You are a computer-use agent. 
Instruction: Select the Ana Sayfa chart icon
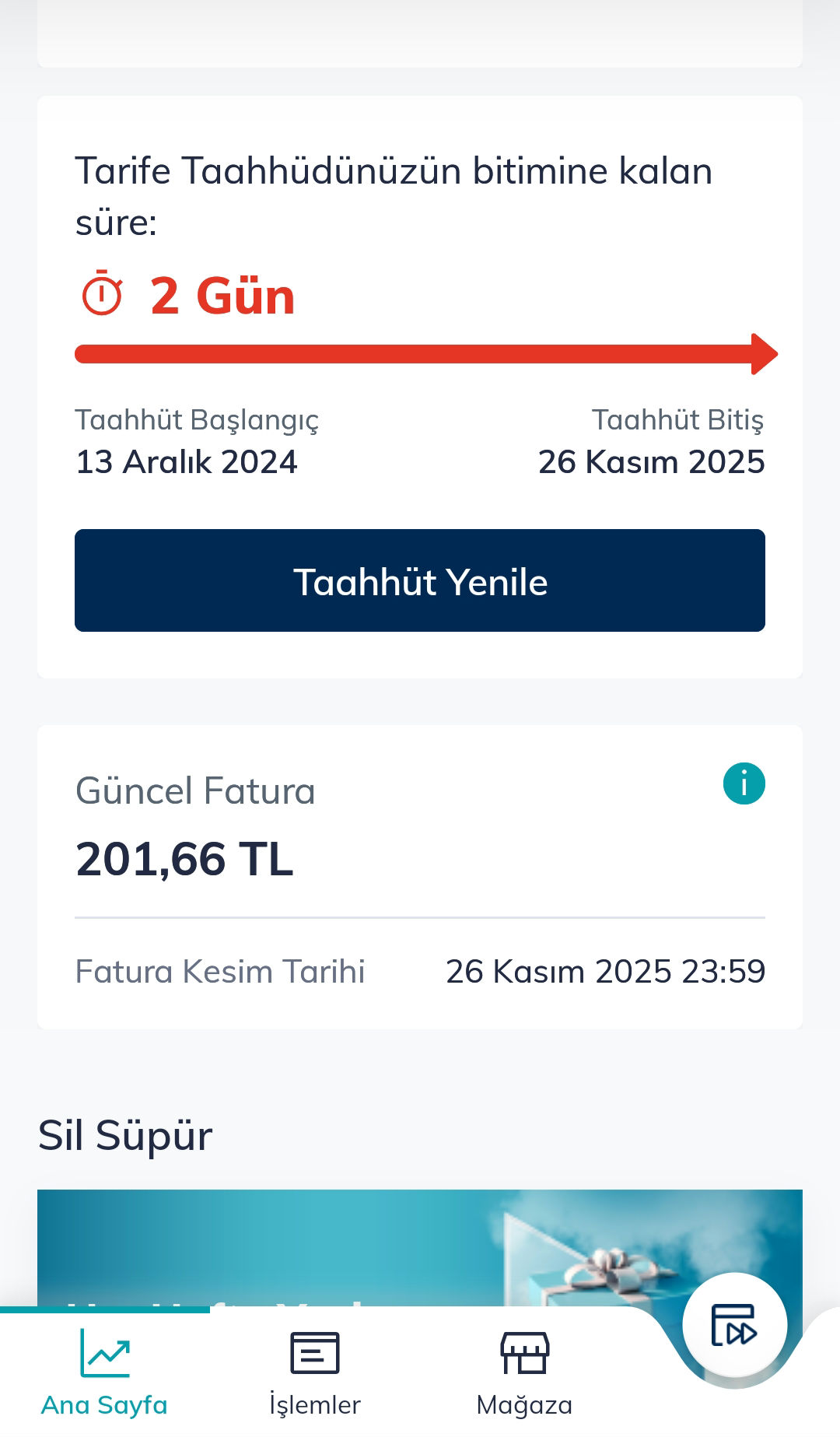pyautogui.click(x=105, y=1354)
